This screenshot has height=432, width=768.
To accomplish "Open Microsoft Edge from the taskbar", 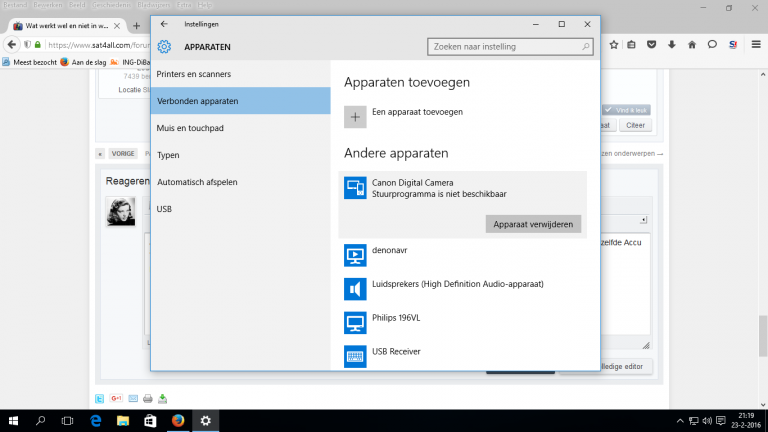I will (x=96, y=421).
